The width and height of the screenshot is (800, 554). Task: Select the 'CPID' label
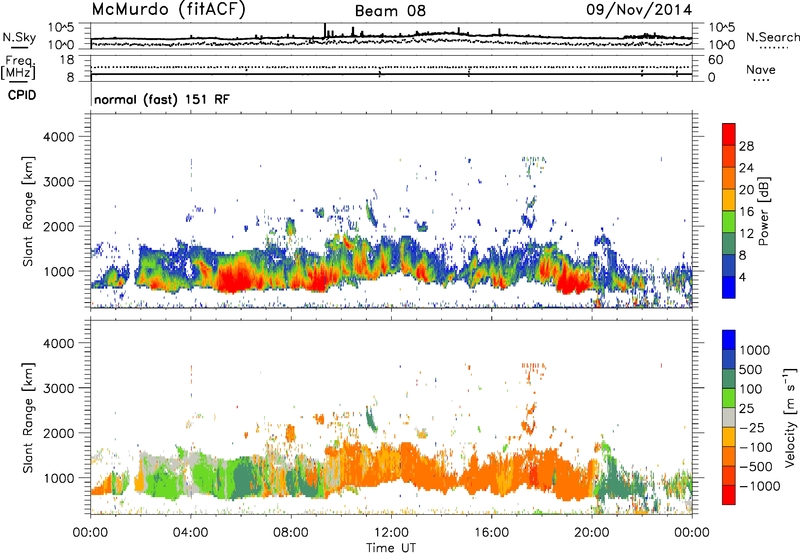coord(22,95)
